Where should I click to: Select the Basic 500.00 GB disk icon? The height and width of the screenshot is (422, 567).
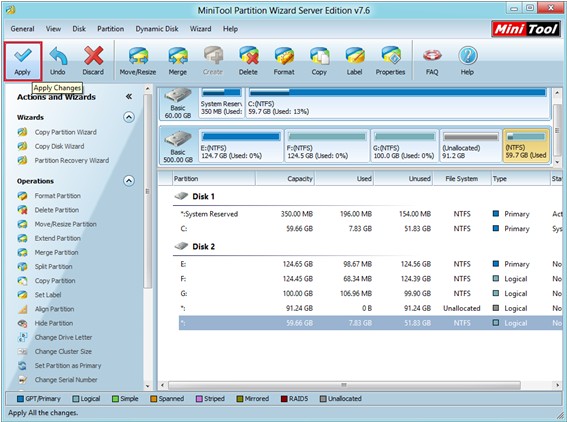178,146
